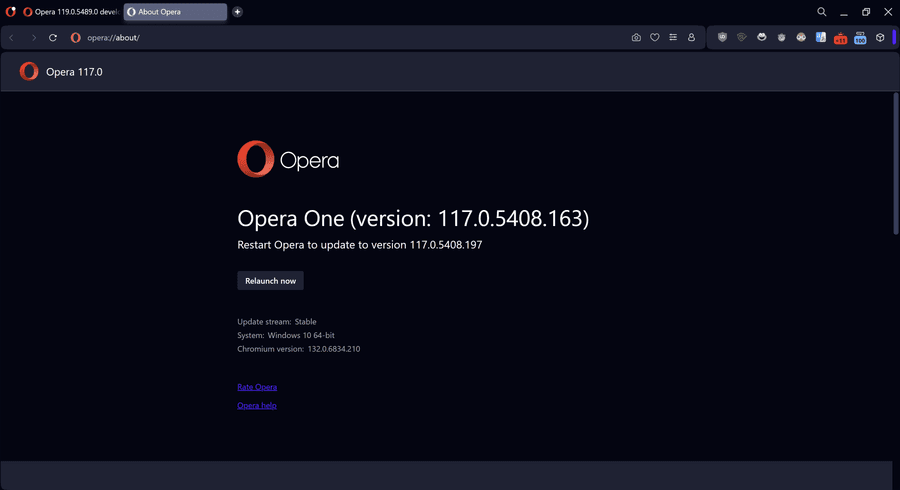Click the purple sidebar strip at toolbar edge
The height and width of the screenshot is (490, 900).
click(894, 37)
